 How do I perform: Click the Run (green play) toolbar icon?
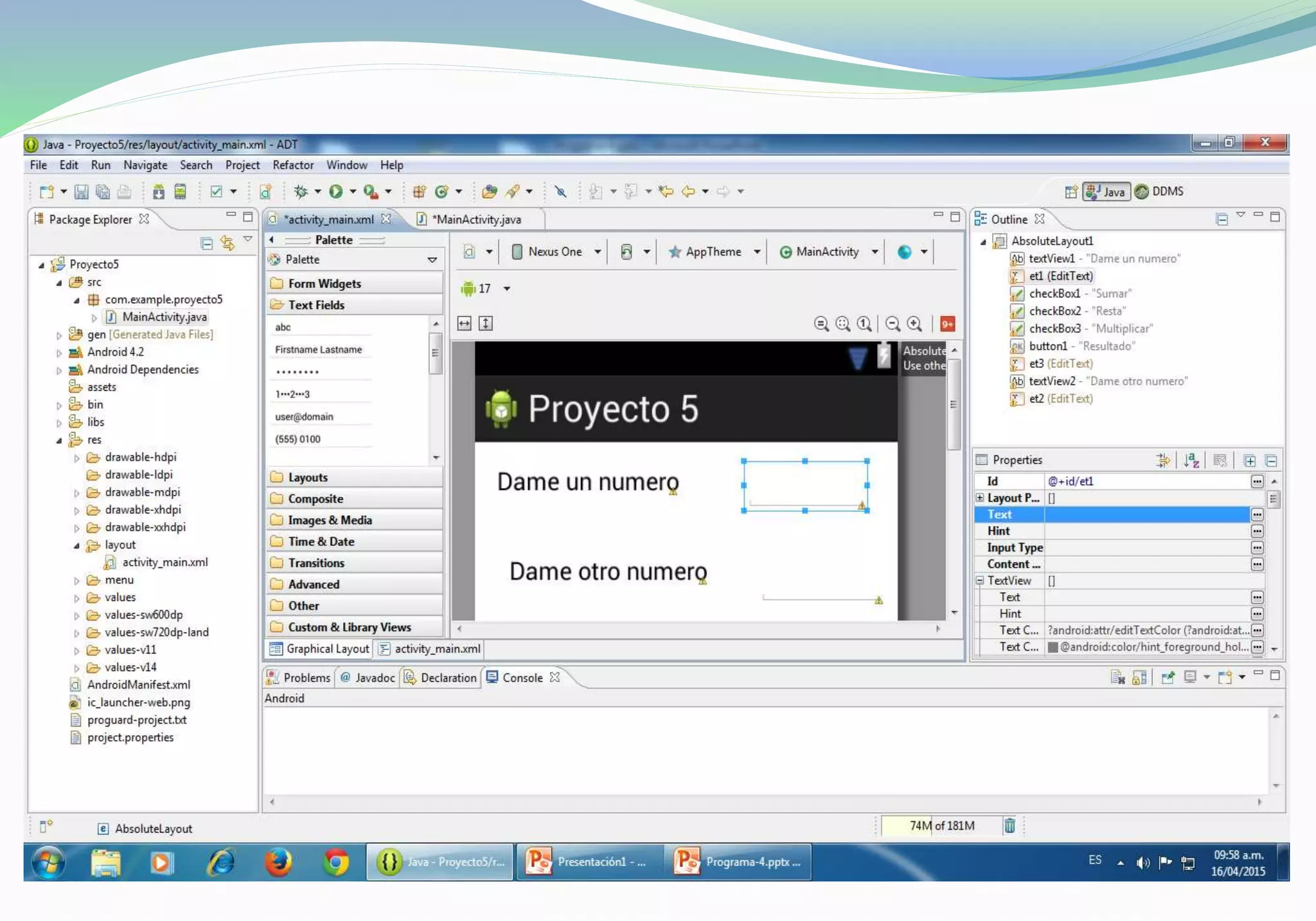click(x=336, y=191)
